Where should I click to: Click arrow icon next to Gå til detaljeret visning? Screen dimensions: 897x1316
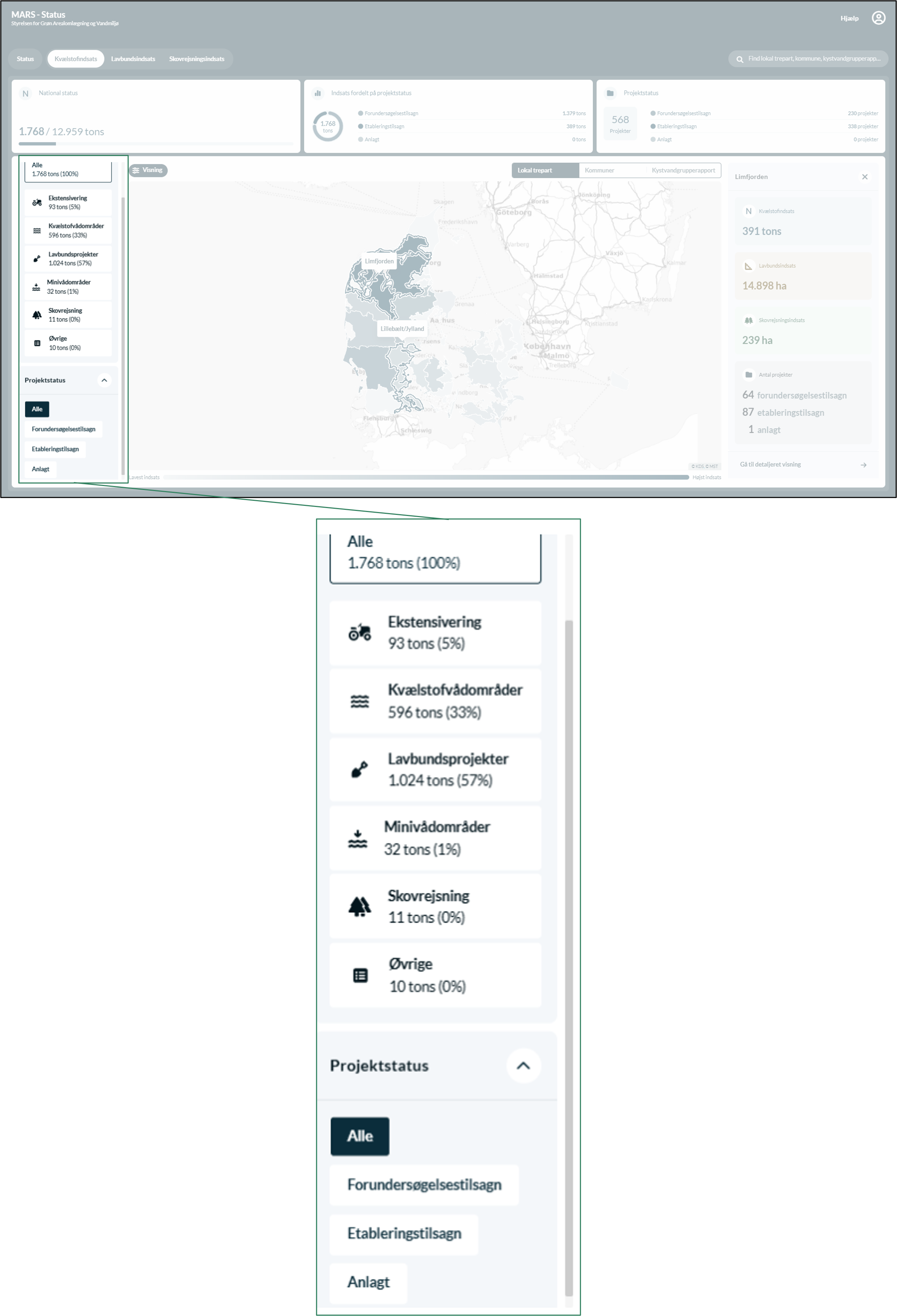pos(864,465)
